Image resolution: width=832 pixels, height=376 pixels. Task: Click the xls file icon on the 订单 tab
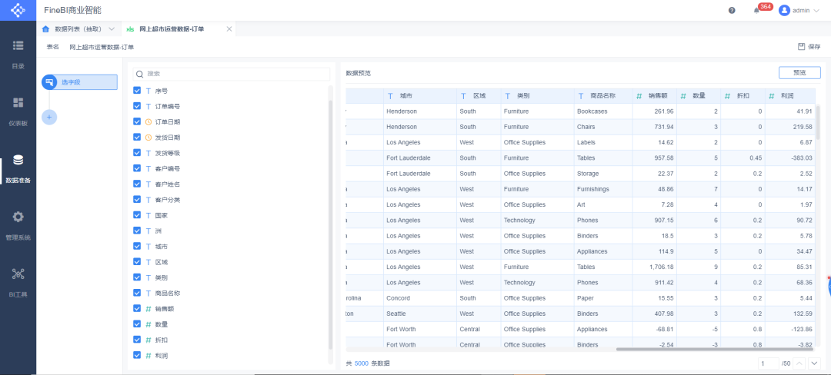pyautogui.click(x=130, y=29)
